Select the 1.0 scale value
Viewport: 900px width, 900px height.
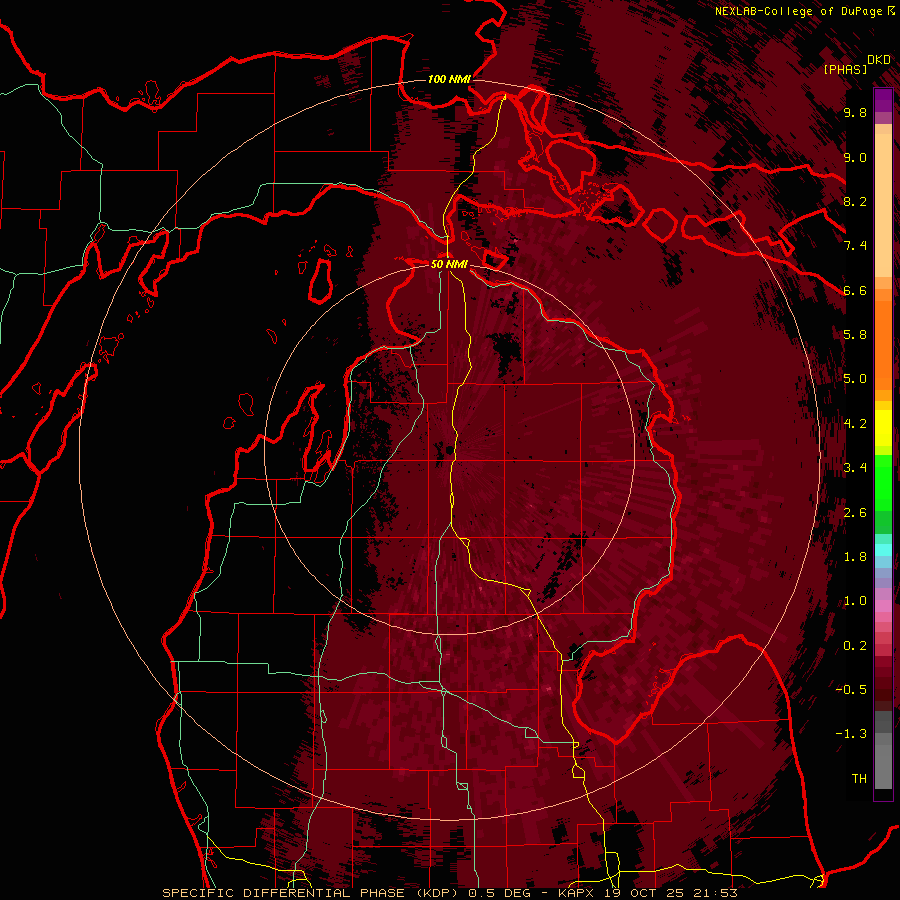pos(855,601)
